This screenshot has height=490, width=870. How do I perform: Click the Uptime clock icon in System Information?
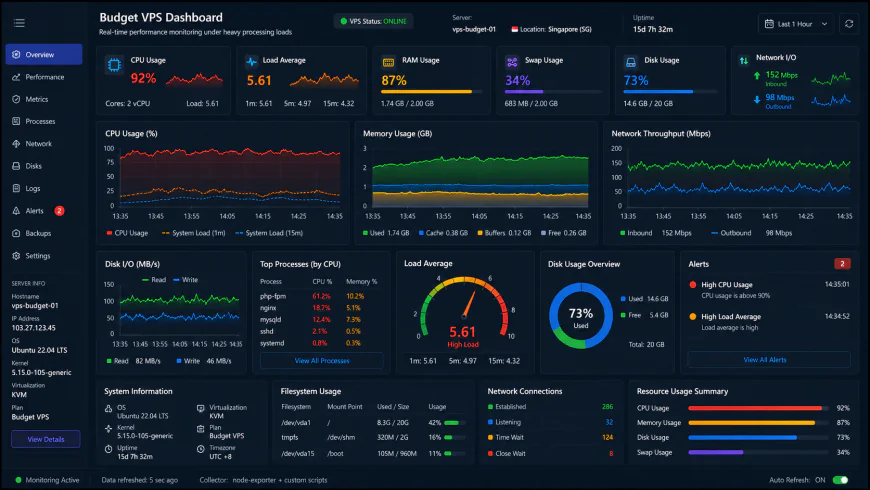click(109, 449)
